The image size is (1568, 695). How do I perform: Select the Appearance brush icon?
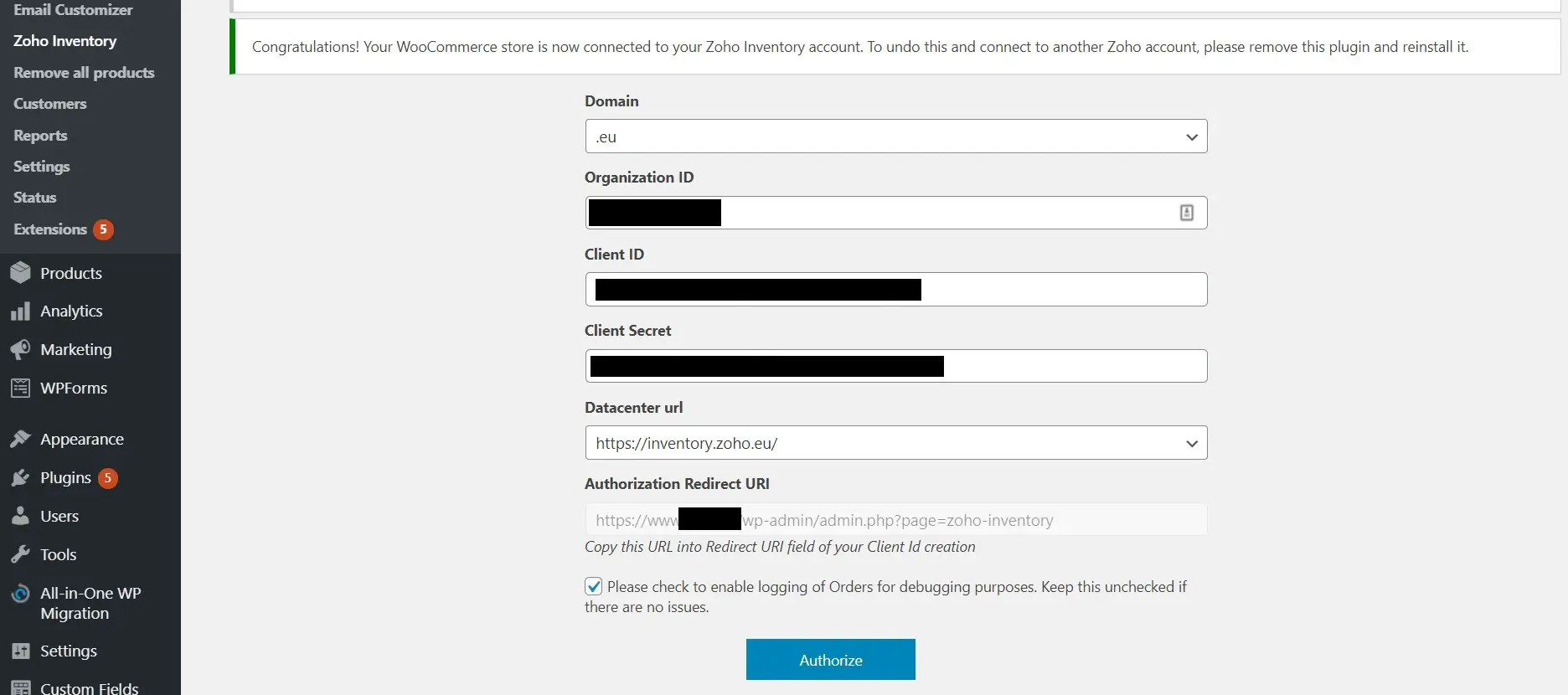click(21, 439)
